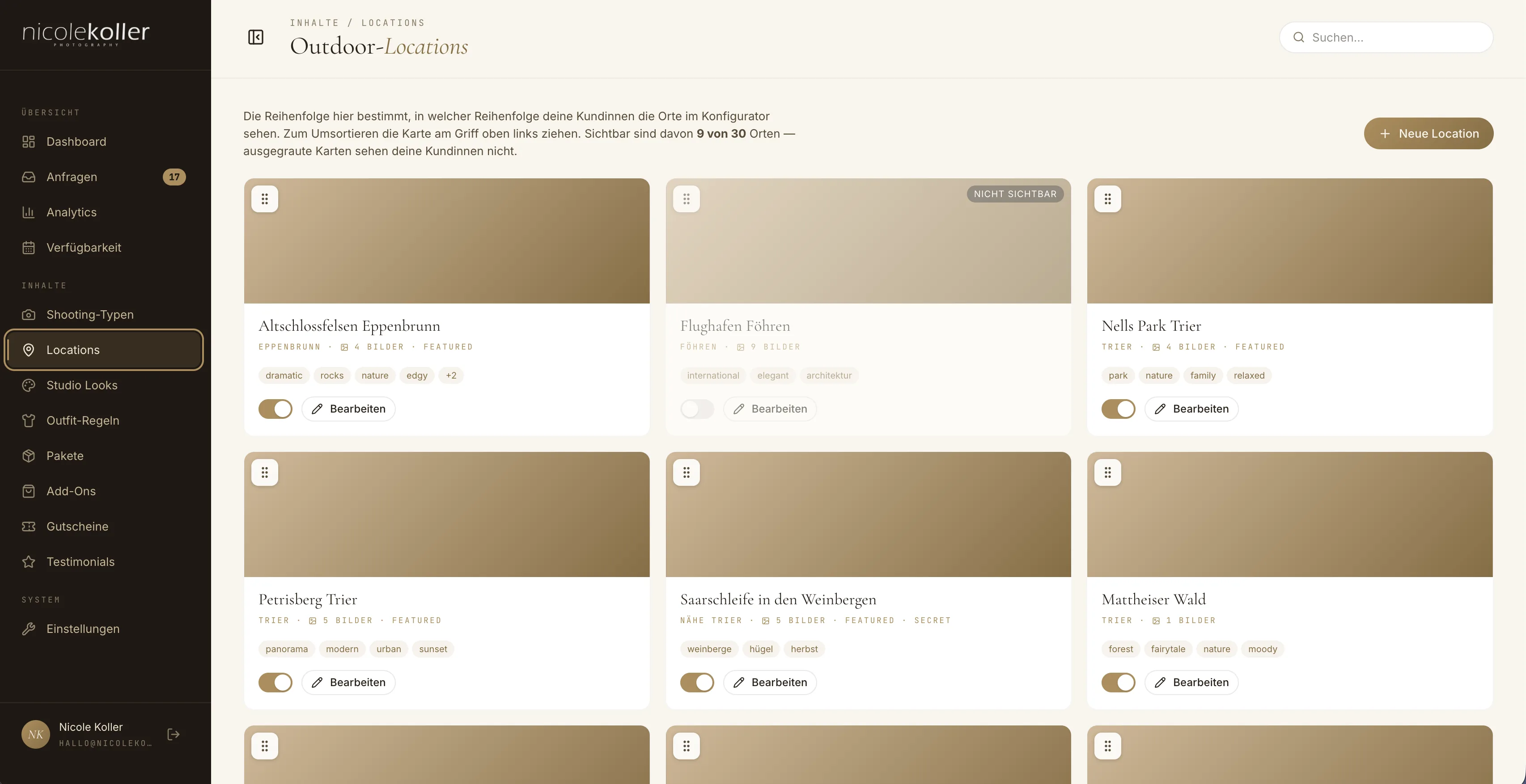Toggle off Nells Park Trier visibility
The height and width of the screenshot is (784, 1526).
point(1119,409)
